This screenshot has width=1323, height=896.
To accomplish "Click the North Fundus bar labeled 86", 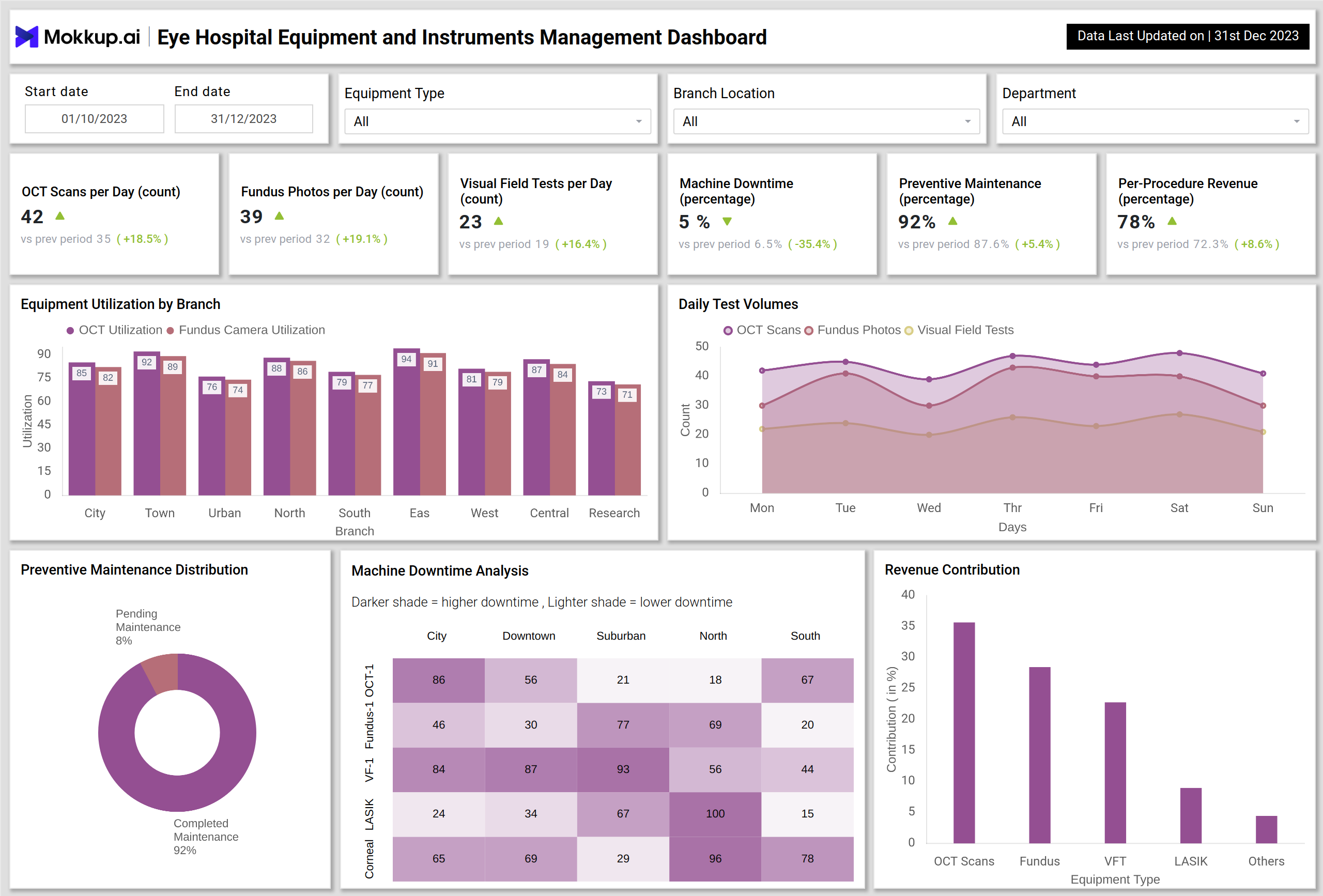I will click(303, 428).
